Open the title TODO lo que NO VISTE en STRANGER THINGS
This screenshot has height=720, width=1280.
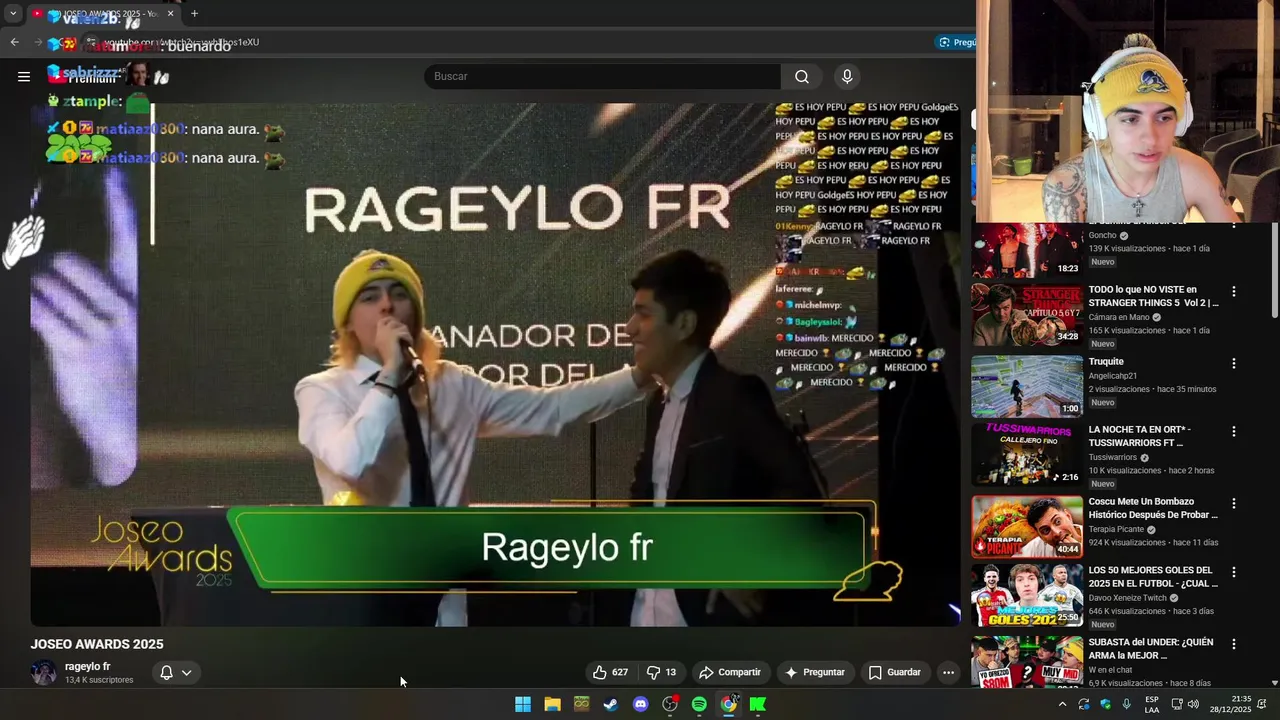point(1153,296)
